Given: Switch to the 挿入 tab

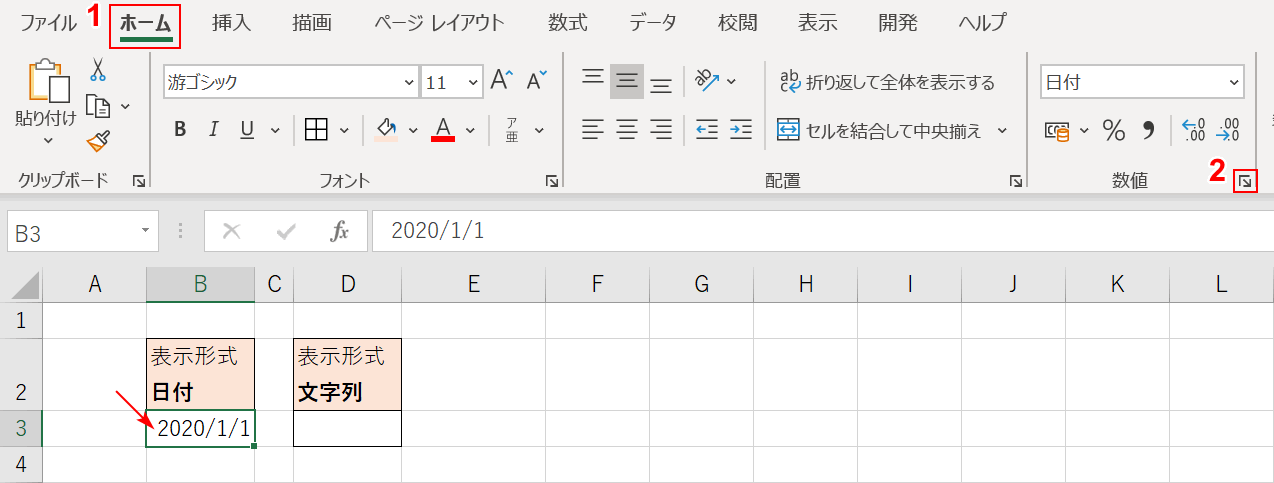Looking at the screenshot, I should coord(232,22).
